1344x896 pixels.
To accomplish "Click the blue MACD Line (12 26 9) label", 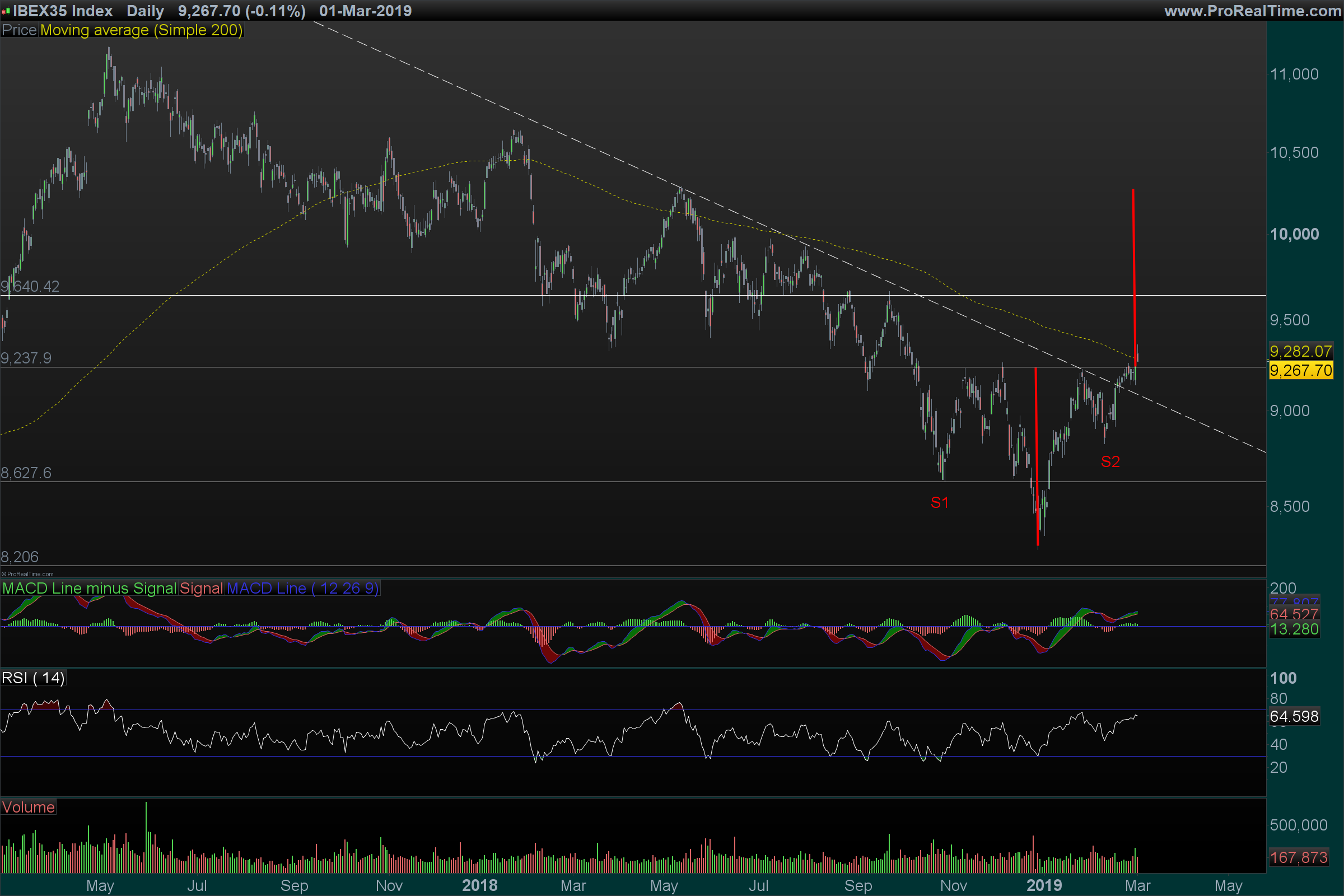I will [x=303, y=588].
